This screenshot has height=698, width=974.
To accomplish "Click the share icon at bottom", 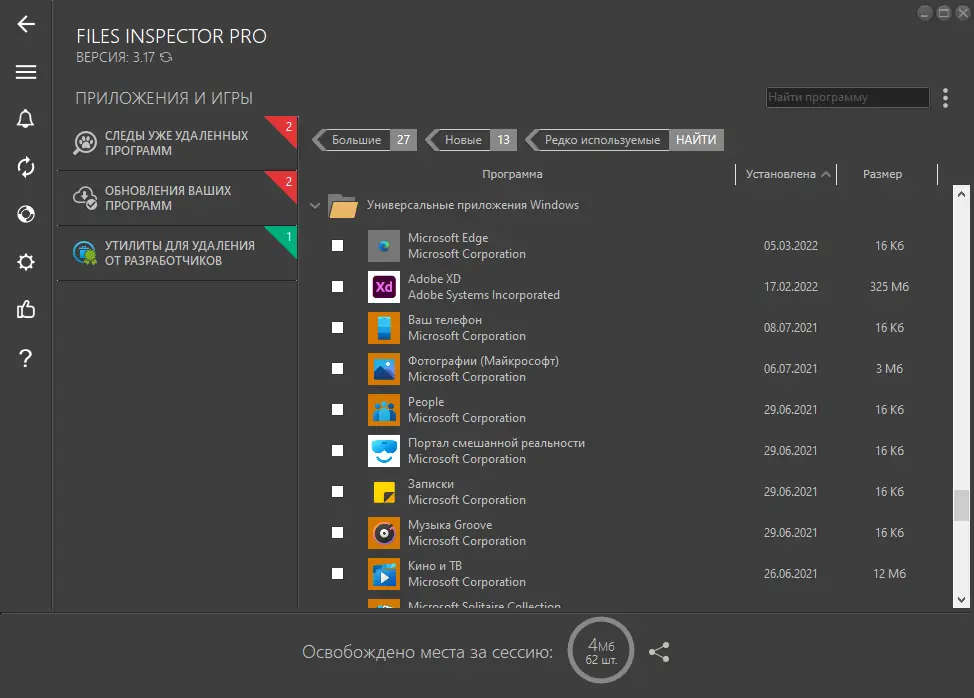I will [x=659, y=652].
